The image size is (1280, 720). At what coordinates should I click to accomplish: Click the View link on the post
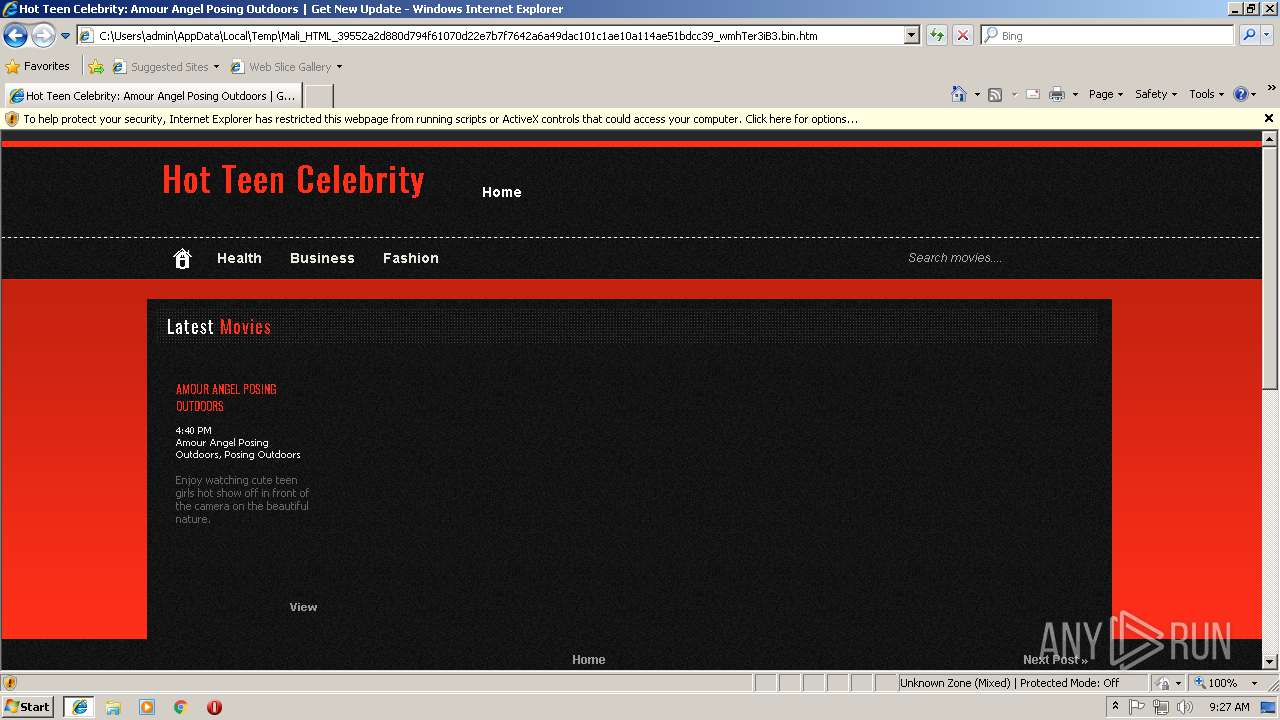coord(303,607)
